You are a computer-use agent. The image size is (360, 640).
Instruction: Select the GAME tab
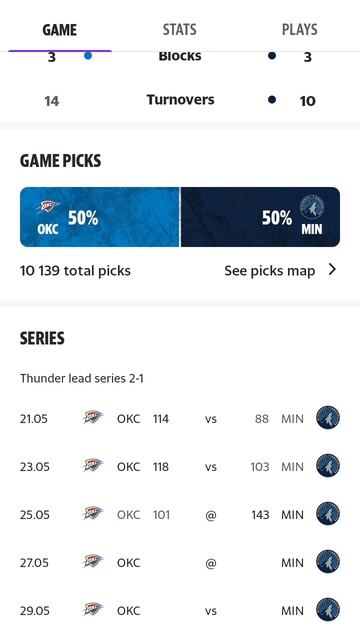pos(60,29)
